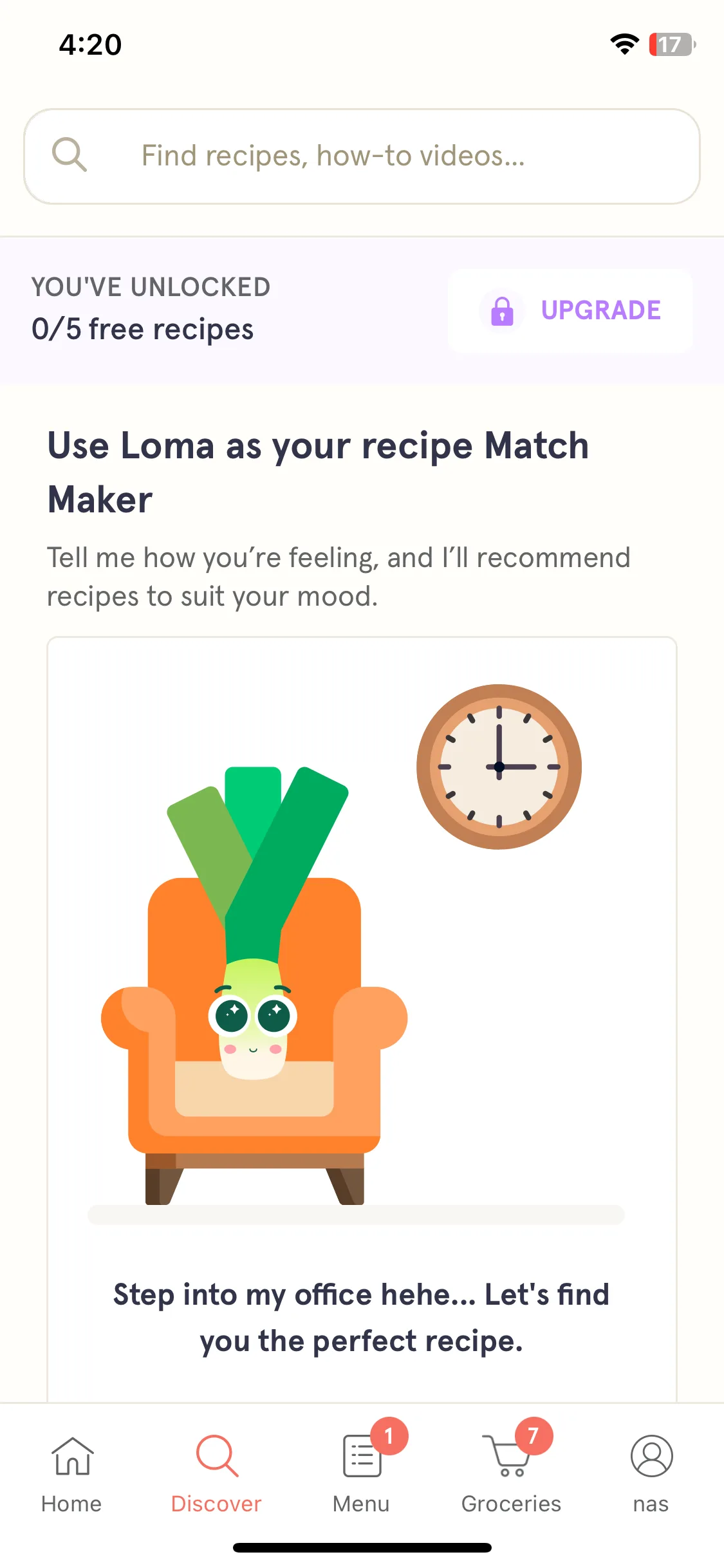The image size is (724, 1568).
Task: Tap the purple lock icon
Action: 502,311
